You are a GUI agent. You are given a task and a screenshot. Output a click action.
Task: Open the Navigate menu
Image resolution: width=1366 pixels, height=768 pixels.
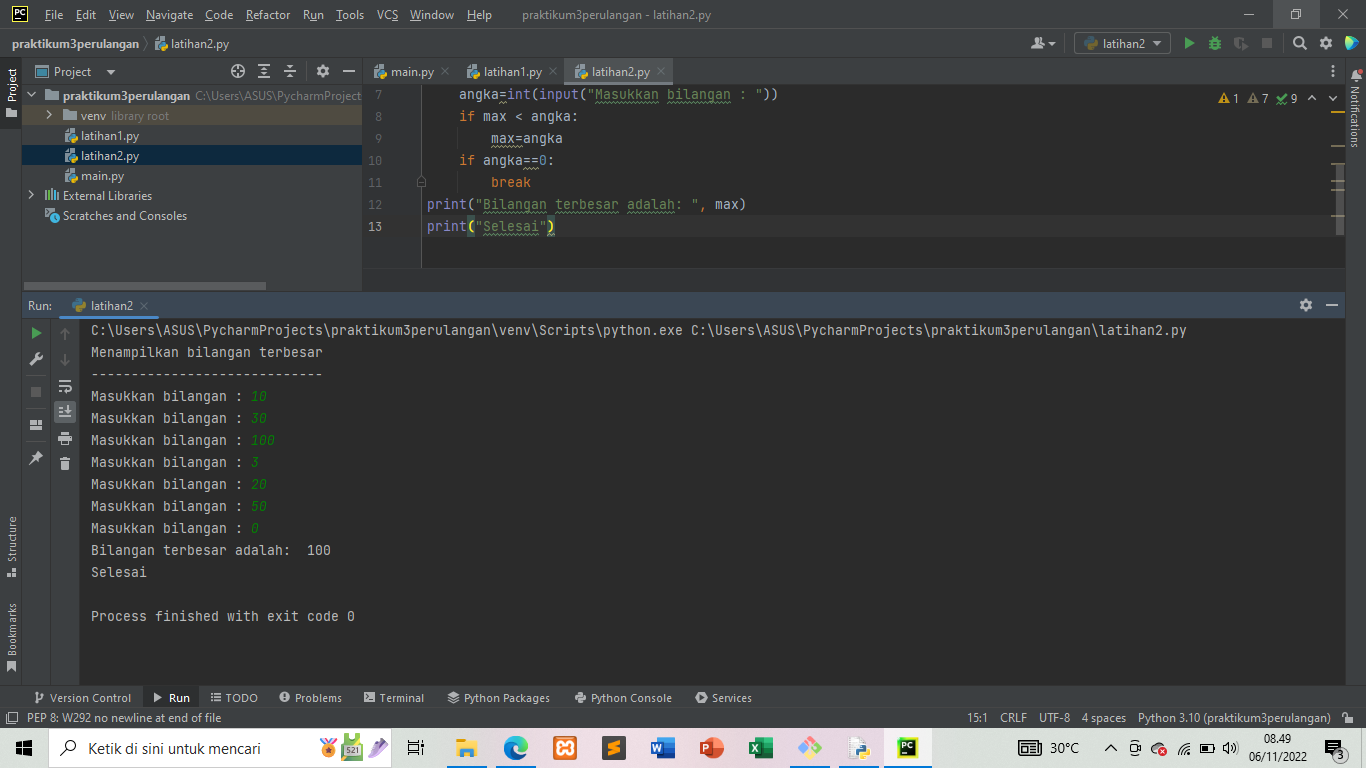[168, 15]
